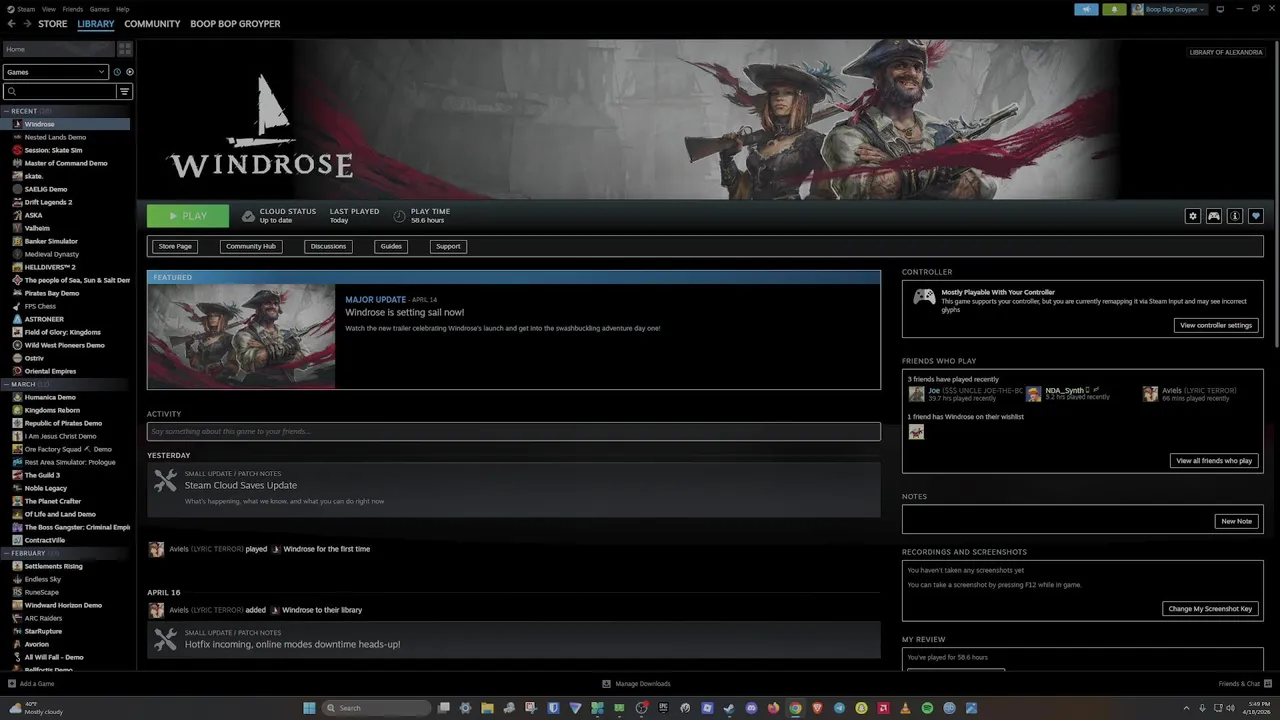Switch to the COMMUNITY tab
This screenshot has width=1280, height=720.
(152, 24)
